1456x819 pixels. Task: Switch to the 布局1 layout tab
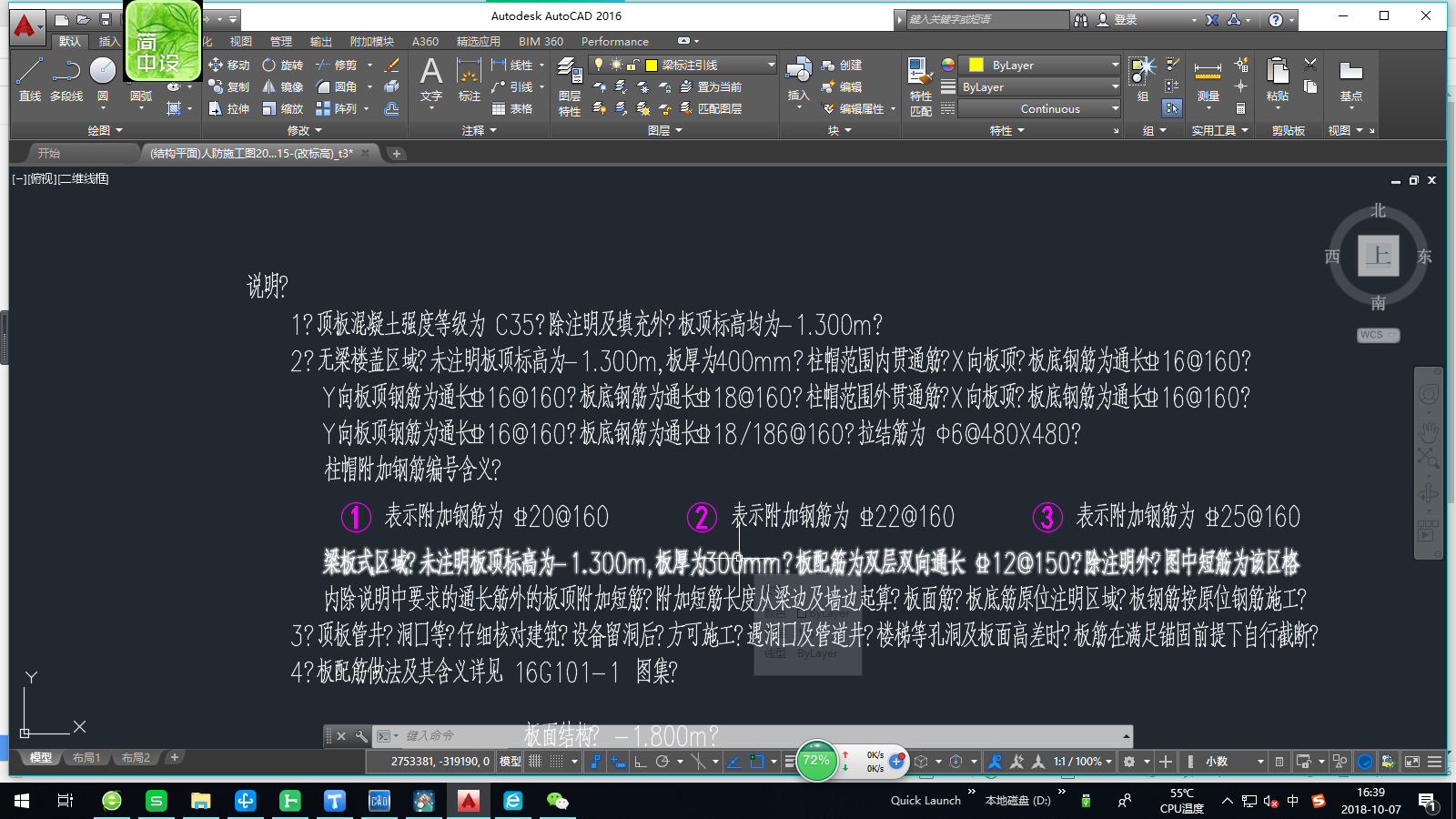click(86, 758)
